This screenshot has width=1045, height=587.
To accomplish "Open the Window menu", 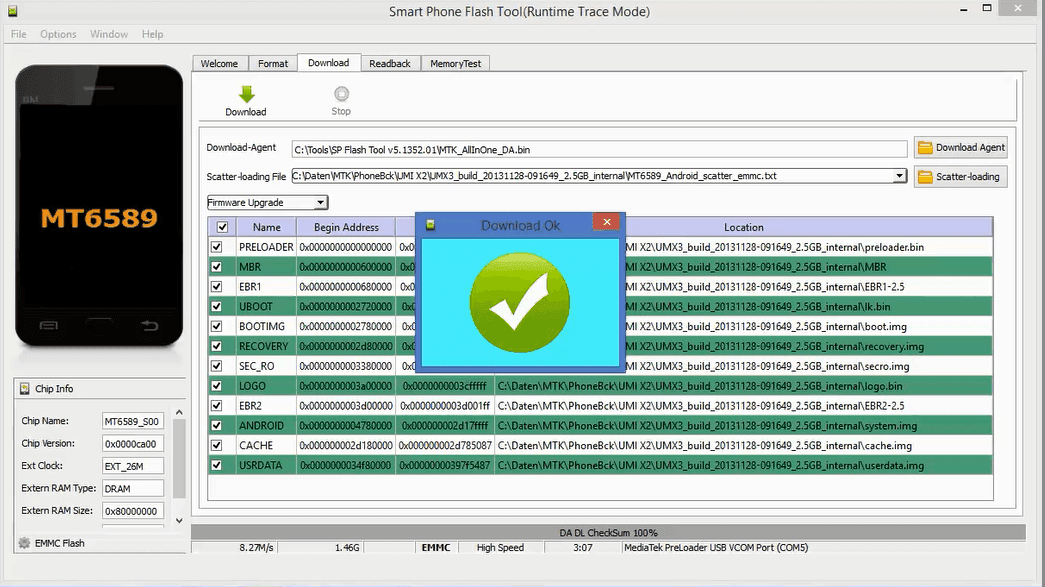I will (109, 34).
